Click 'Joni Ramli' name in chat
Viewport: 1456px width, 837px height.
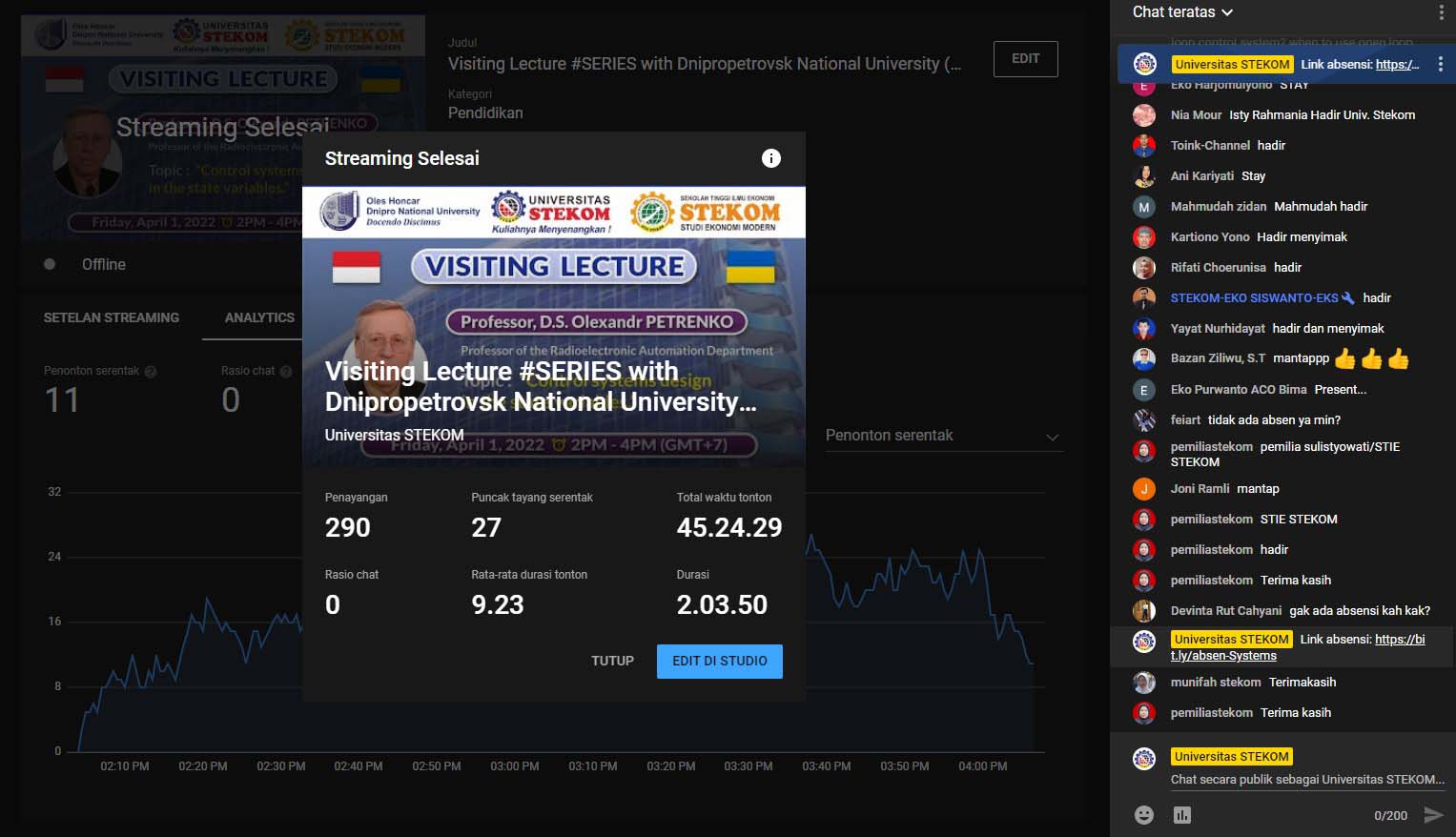[x=1200, y=489]
